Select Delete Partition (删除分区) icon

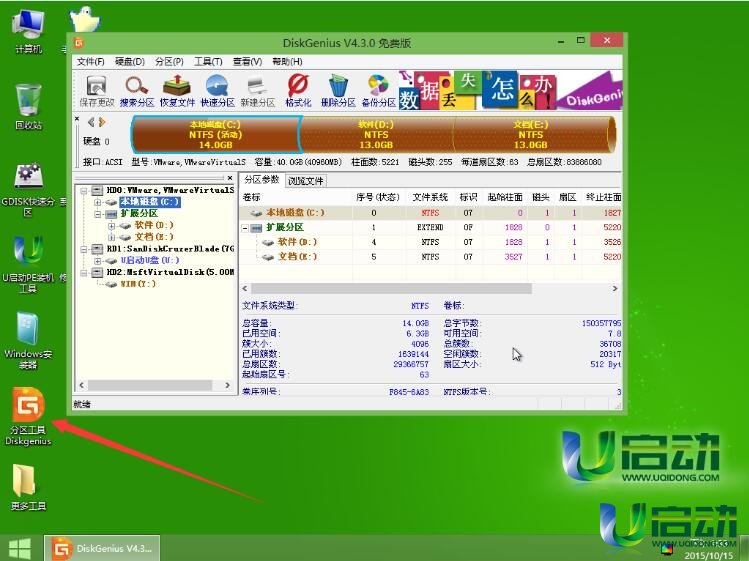click(x=338, y=91)
